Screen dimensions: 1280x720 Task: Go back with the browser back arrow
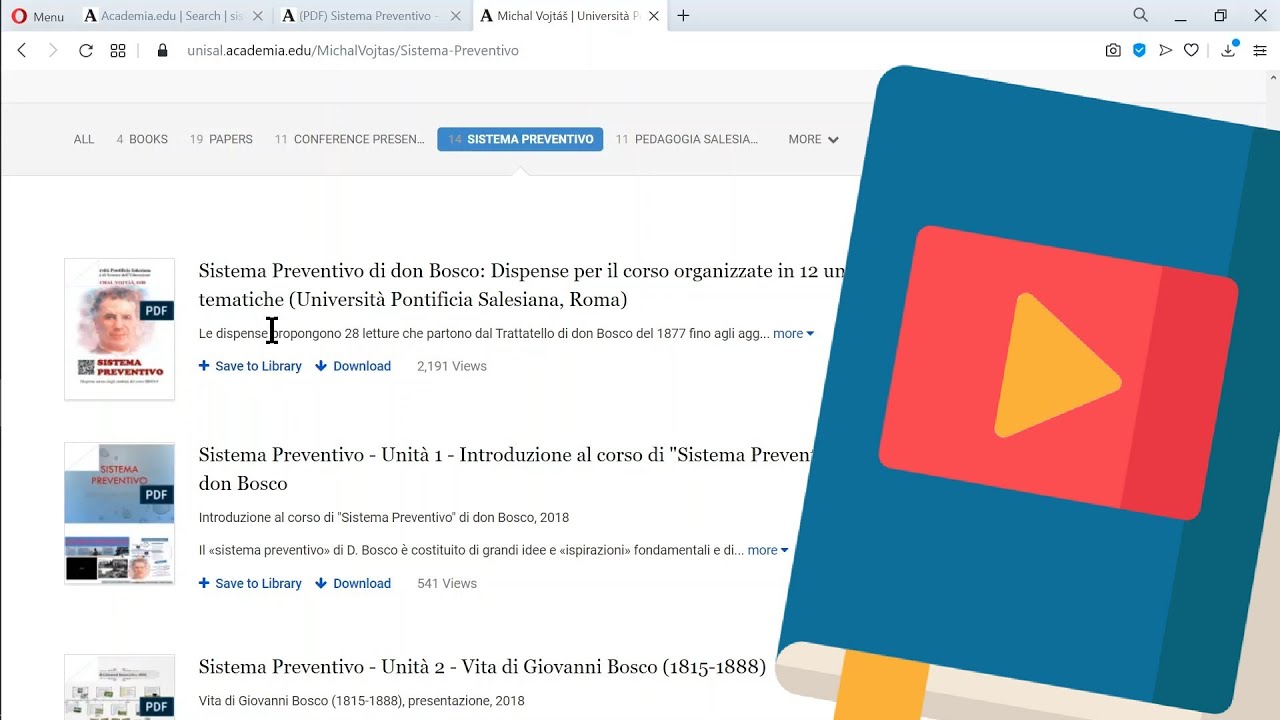coord(22,50)
